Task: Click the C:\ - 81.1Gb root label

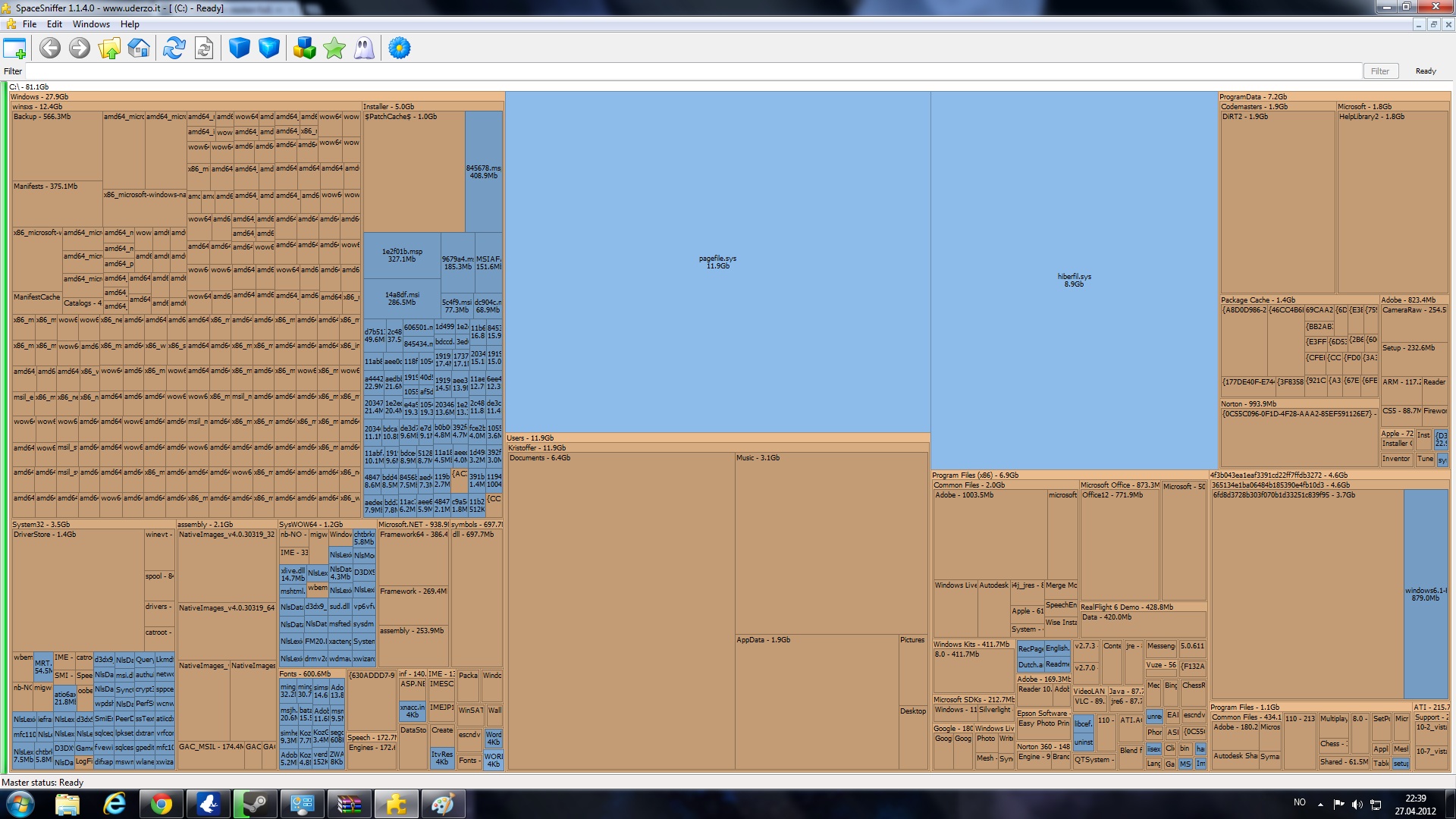Action: click(x=29, y=87)
